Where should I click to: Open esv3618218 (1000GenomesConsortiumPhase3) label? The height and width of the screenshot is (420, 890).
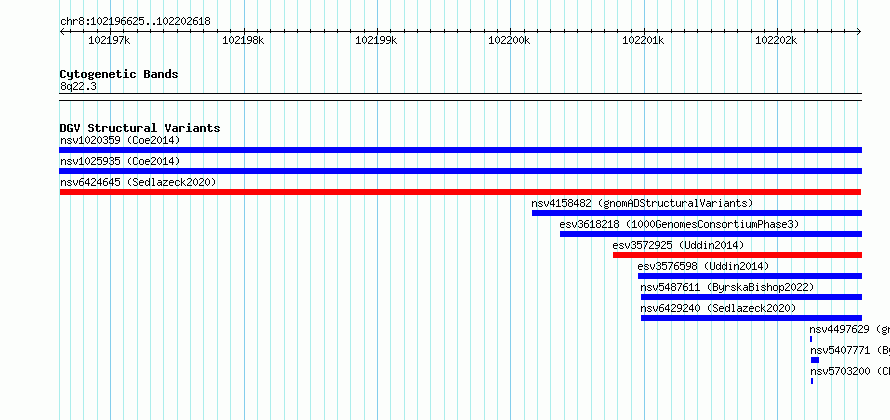(x=679, y=224)
